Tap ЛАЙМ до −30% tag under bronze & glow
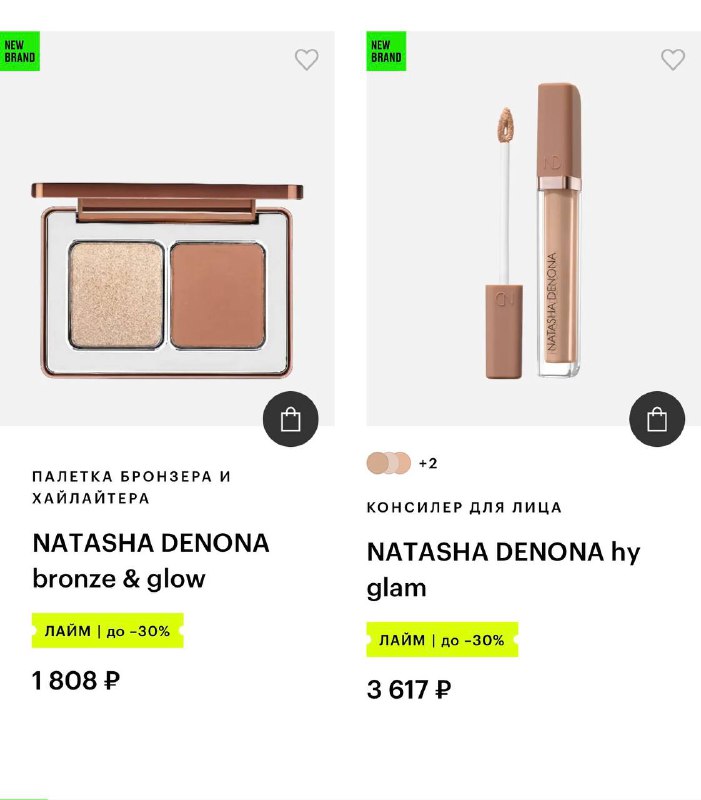 point(107,631)
